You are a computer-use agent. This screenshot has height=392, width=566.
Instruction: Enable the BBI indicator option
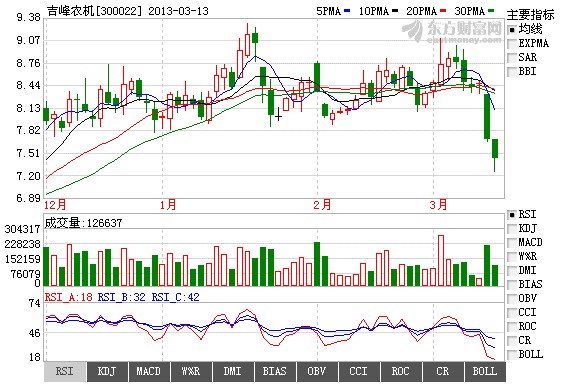pyautogui.click(x=512, y=72)
